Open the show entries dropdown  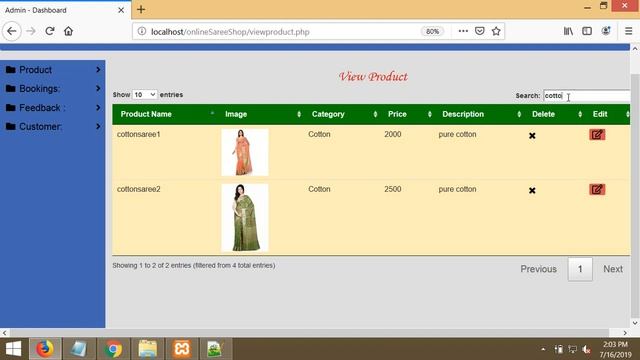(144, 95)
